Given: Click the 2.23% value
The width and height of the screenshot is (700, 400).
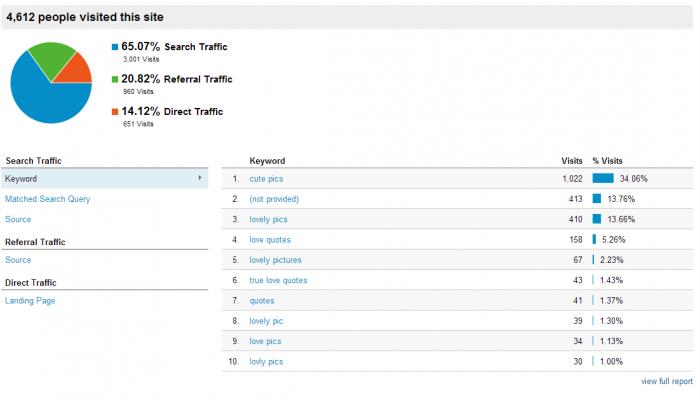Looking at the screenshot, I should coord(612,260).
